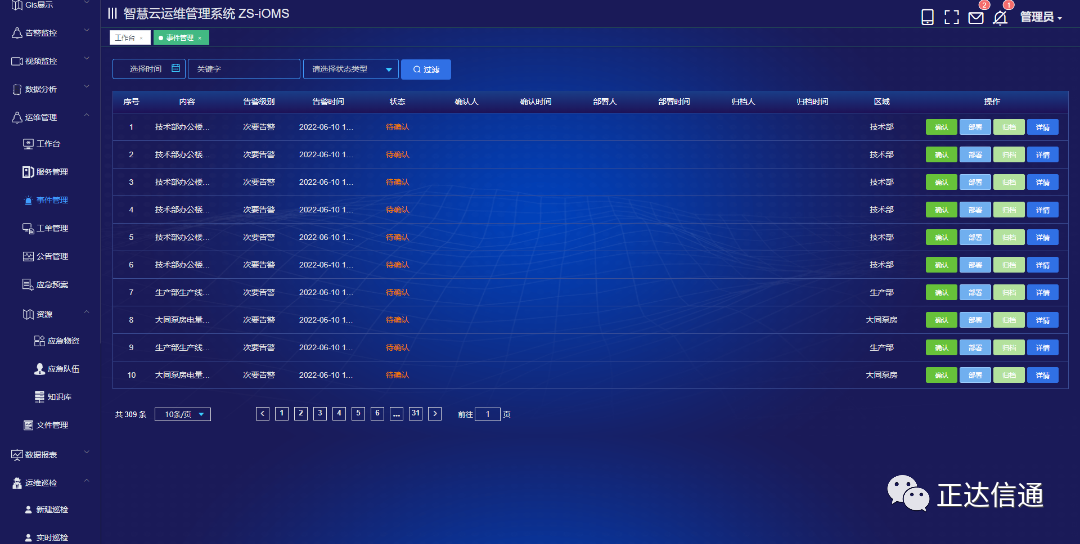
Task: Toggle fullscreen mode icon
Action: (951, 17)
